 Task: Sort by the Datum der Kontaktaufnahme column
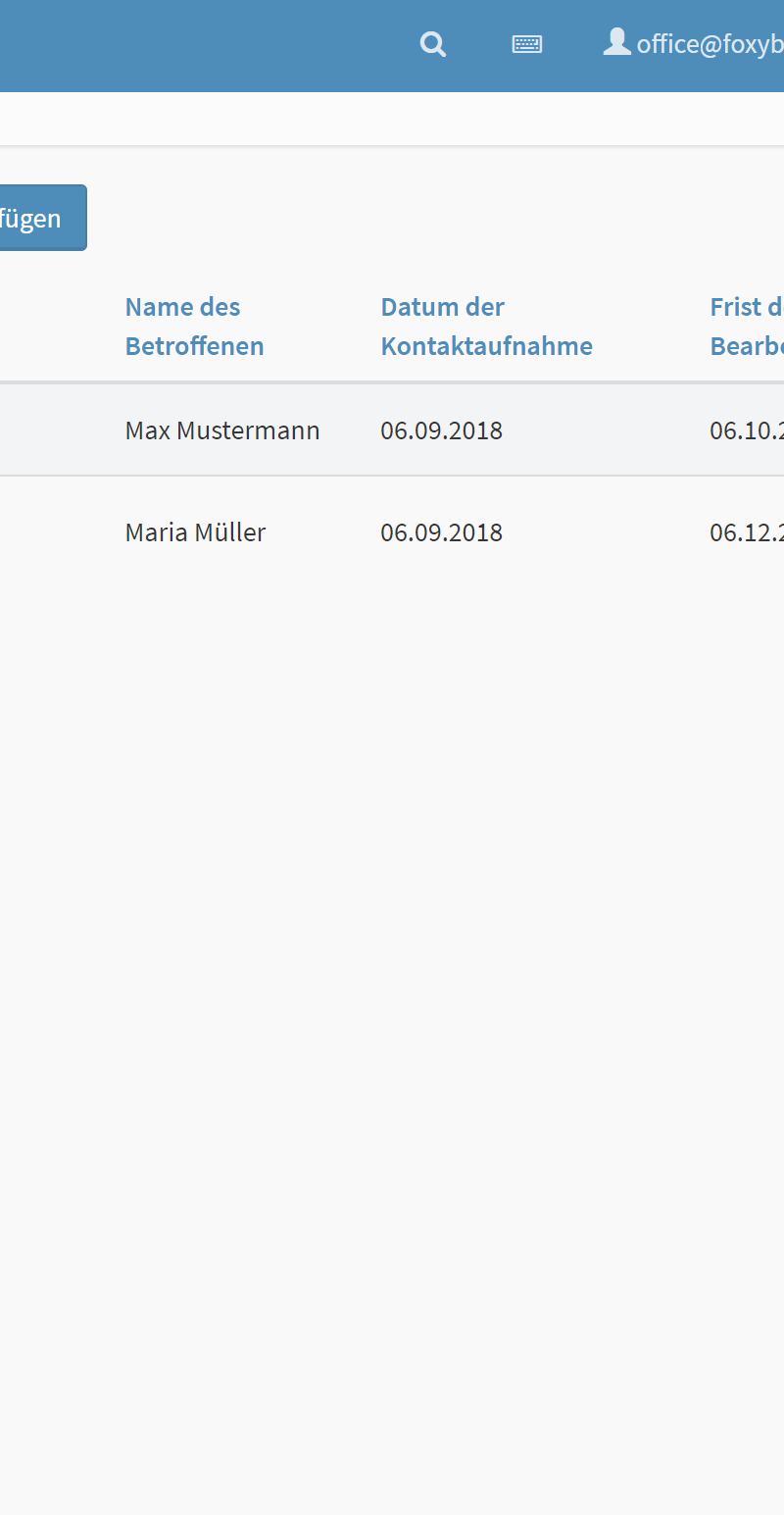coord(486,327)
